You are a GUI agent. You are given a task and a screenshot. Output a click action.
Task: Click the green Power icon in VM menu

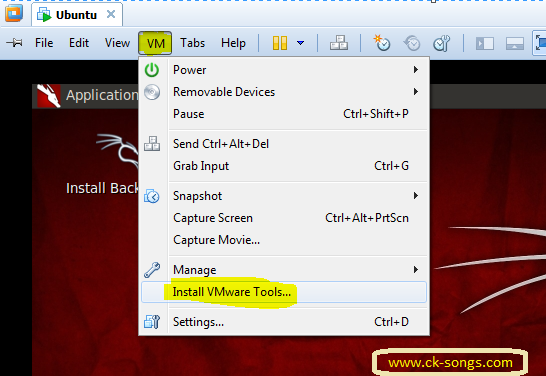[x=152, y=70]
